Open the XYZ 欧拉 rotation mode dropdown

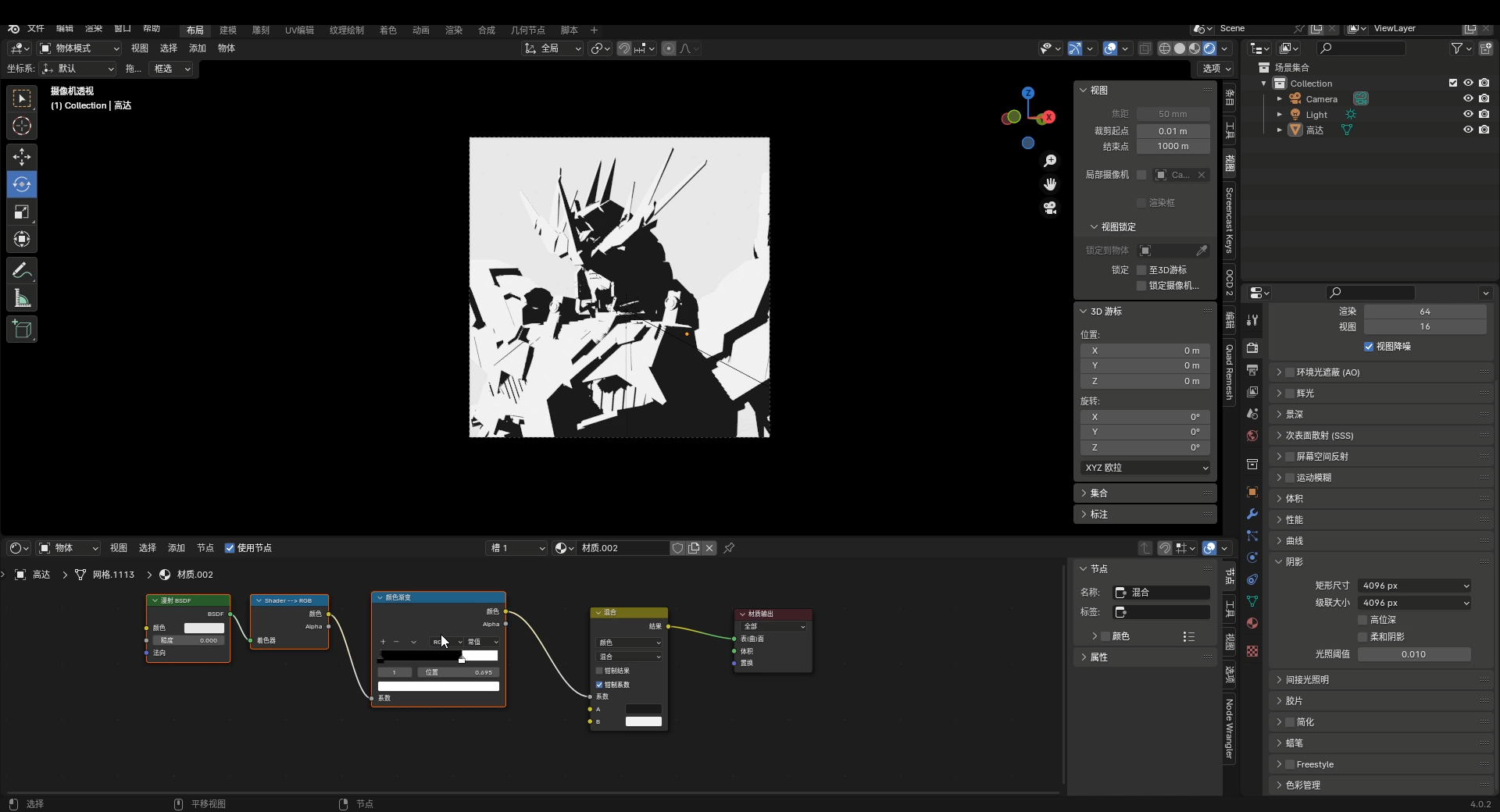click(x=1145, y=468)
